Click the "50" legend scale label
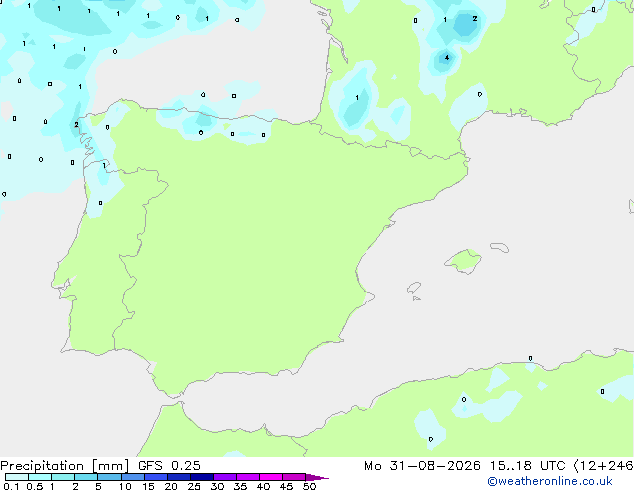The image size is (634, 490). [309, 486]
